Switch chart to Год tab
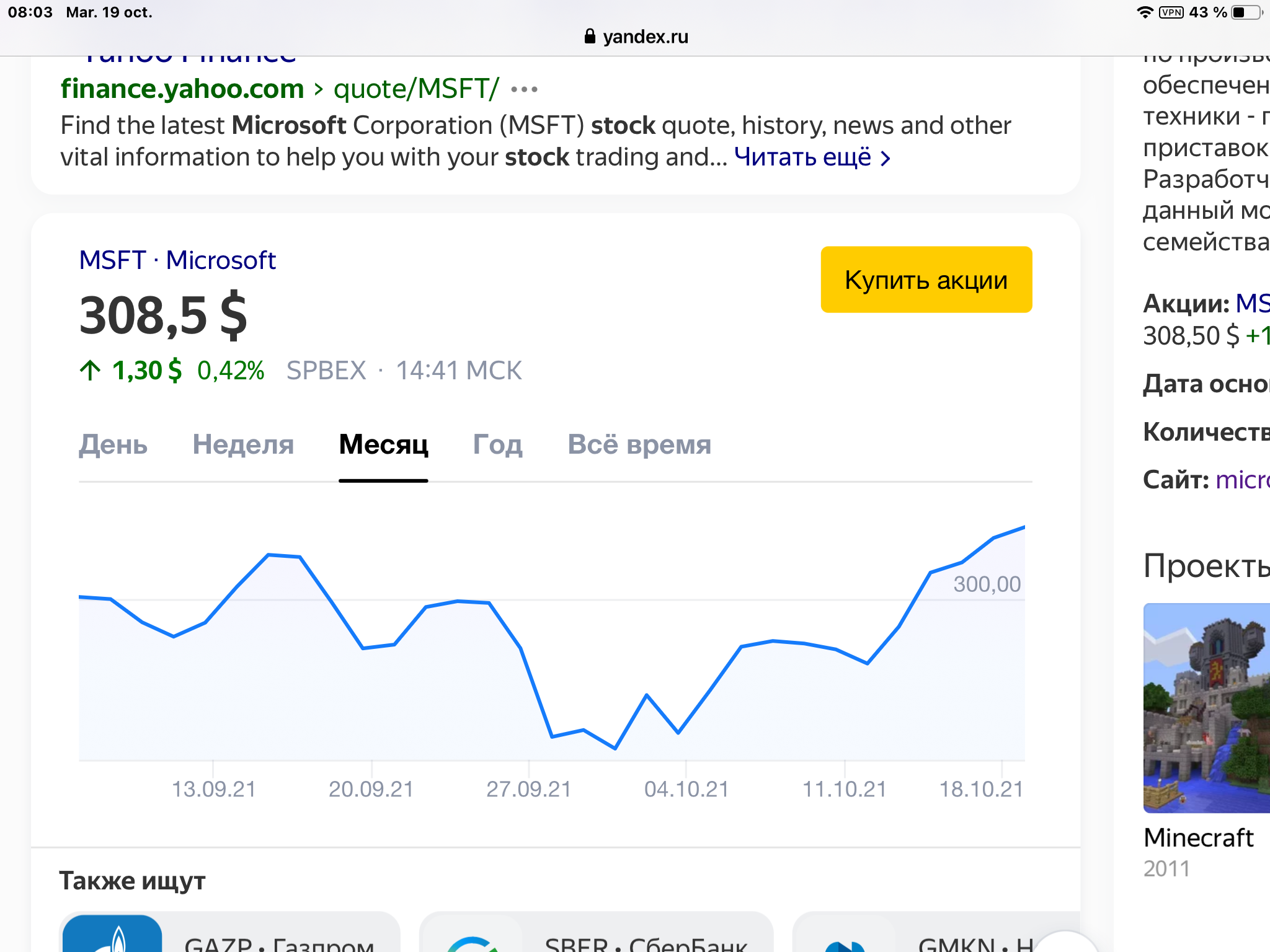 497,444
